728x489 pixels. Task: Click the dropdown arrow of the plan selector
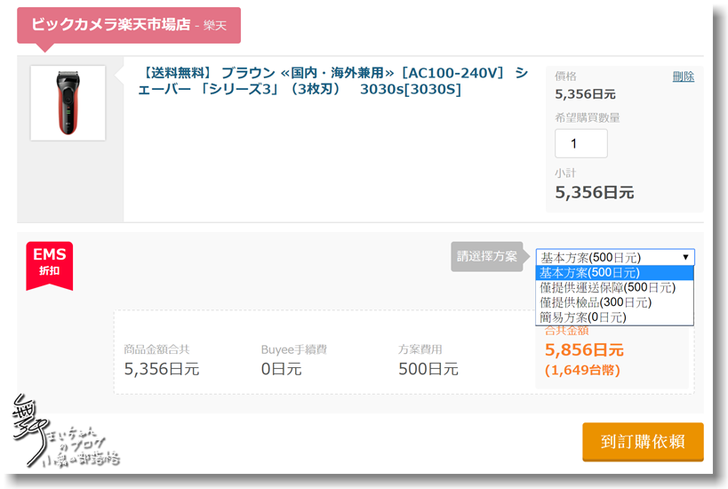coord(685,257)
